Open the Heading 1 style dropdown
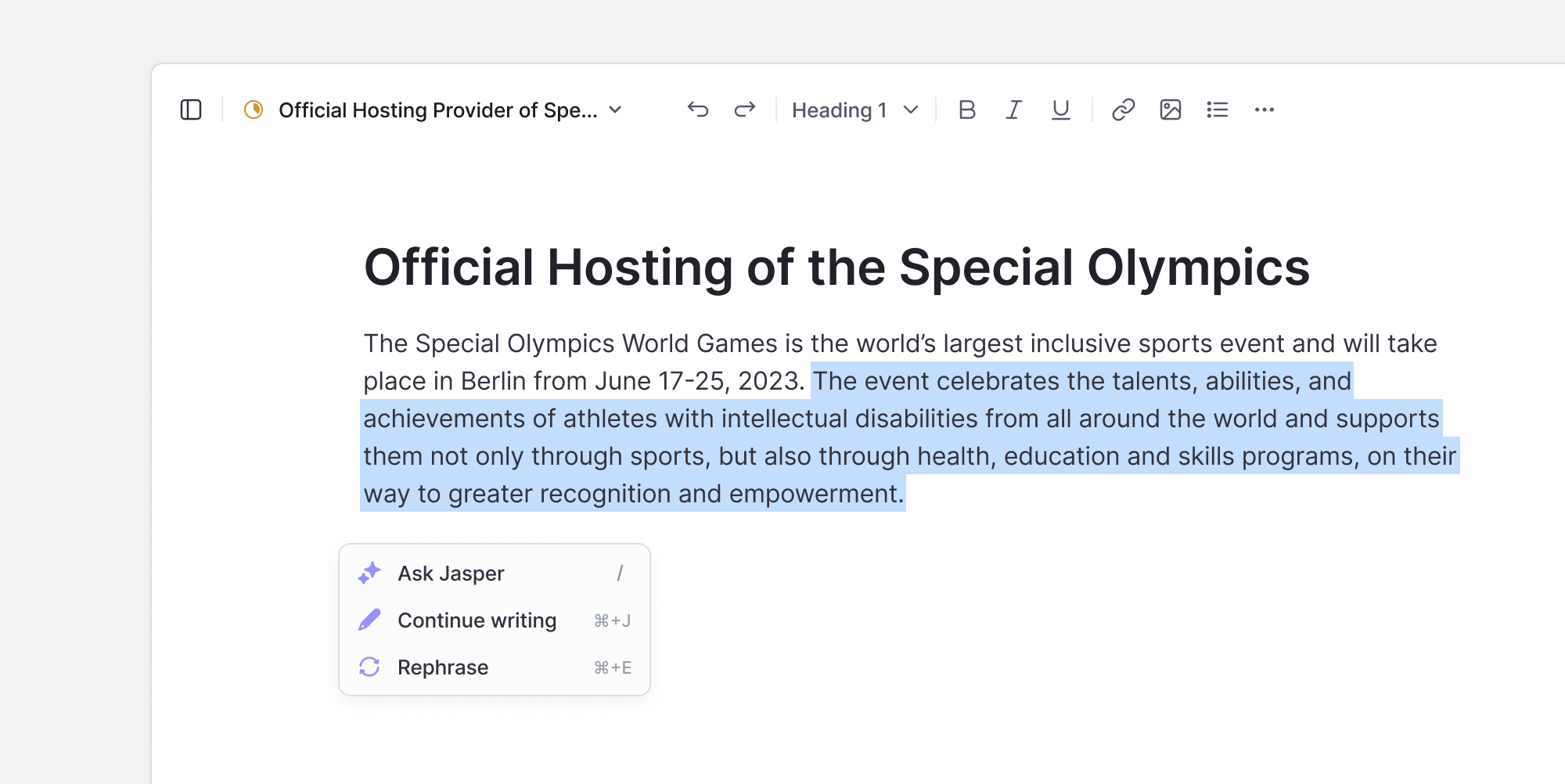 click(854, 110)
